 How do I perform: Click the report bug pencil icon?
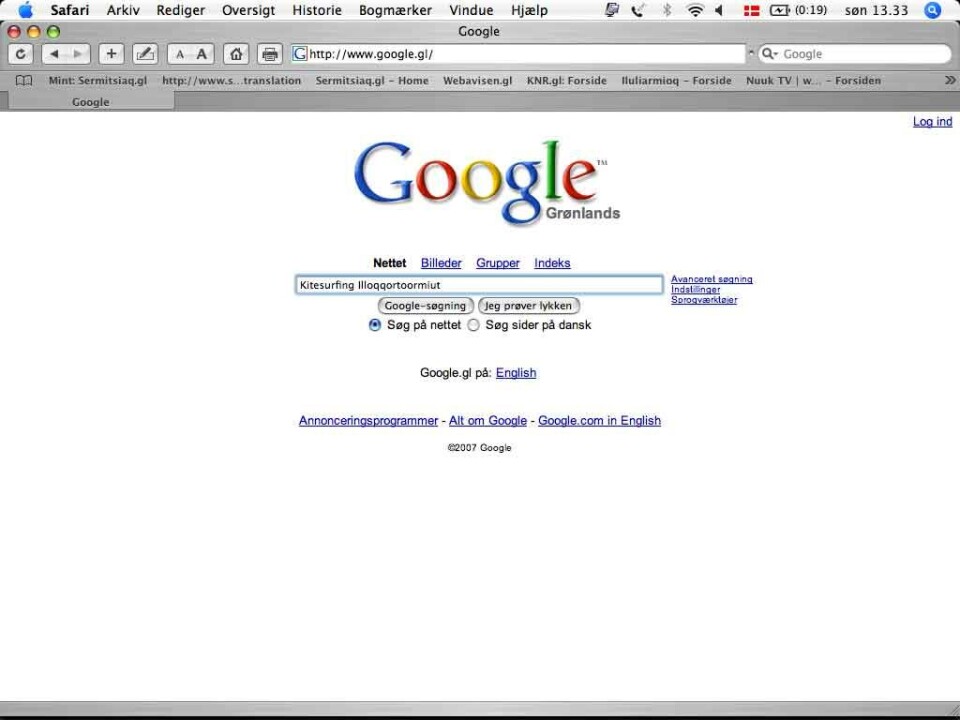point(145,54)
